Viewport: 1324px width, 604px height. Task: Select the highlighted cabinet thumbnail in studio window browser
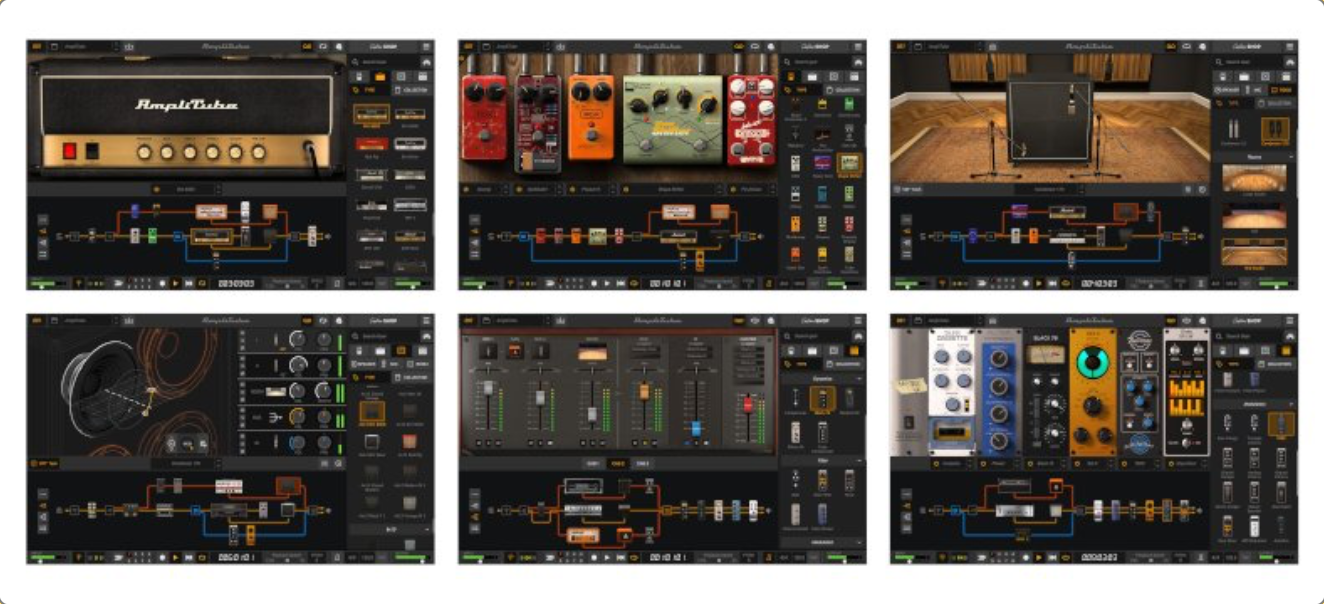tap(1275, 130)
